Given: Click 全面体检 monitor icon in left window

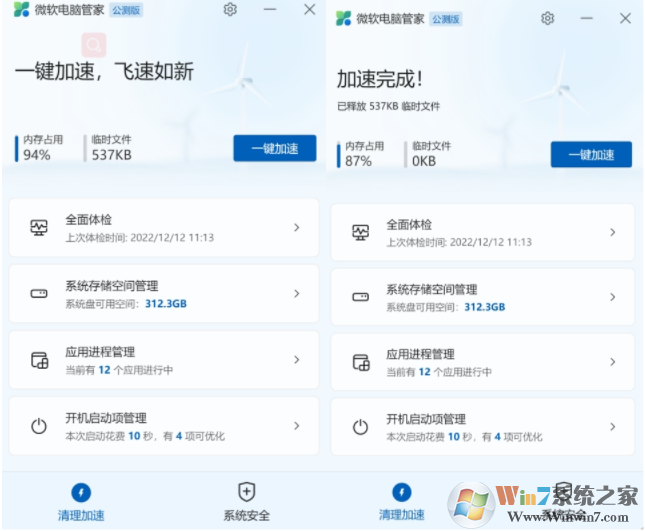Looking at the screenshot, I should (39, 227).
